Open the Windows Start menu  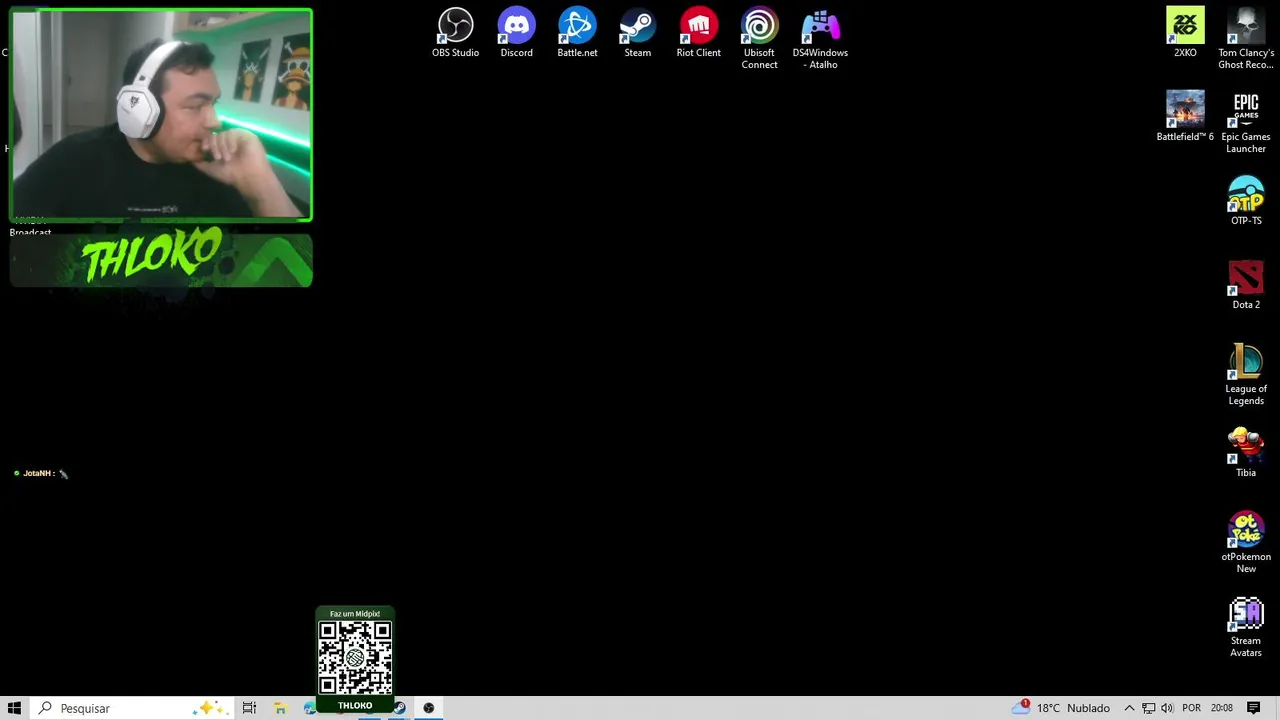[15, 708]
